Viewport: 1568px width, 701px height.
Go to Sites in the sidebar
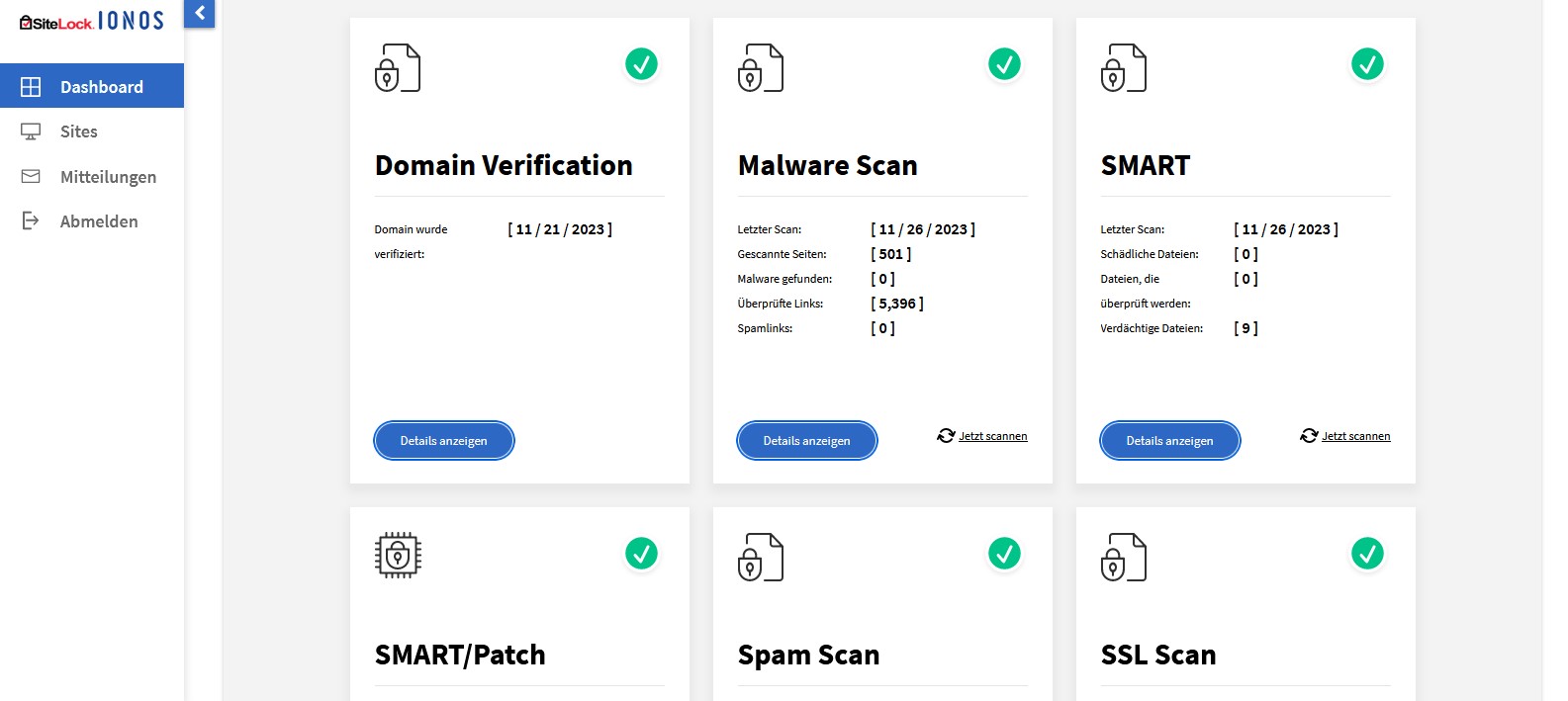click(x=78, y=131)
